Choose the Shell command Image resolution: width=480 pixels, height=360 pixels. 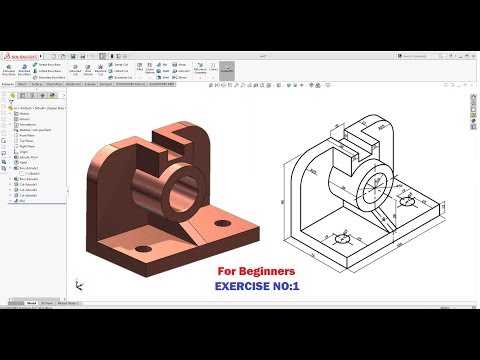163,77
